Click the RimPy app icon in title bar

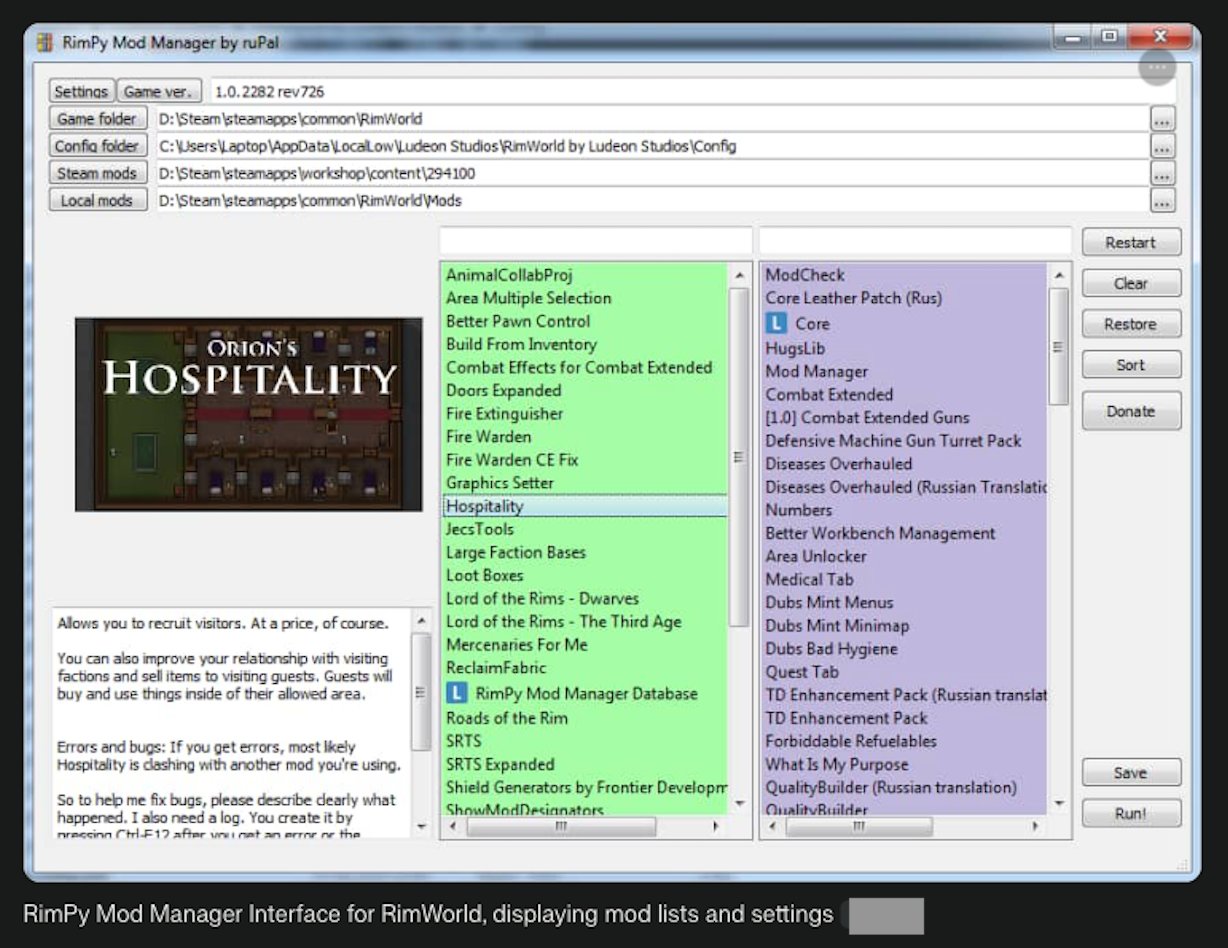44,43
